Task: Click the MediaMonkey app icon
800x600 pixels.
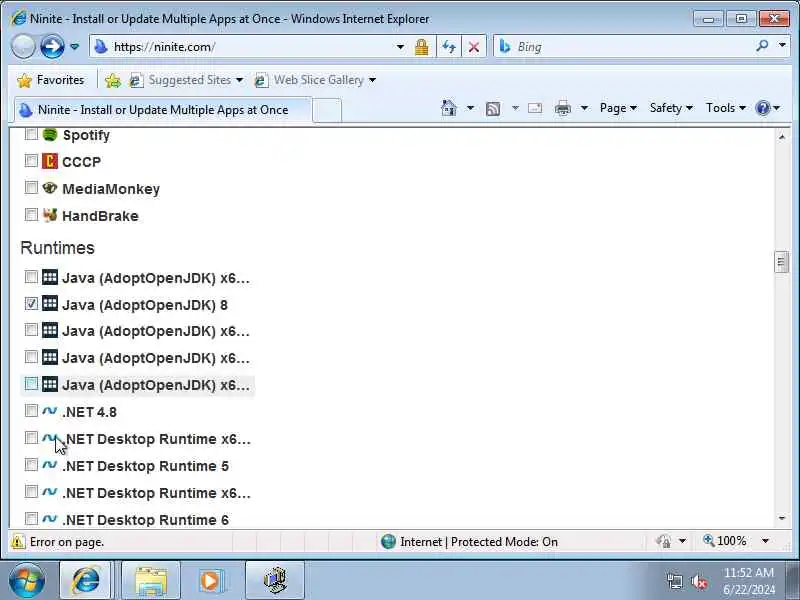Action: pos(49,188)
